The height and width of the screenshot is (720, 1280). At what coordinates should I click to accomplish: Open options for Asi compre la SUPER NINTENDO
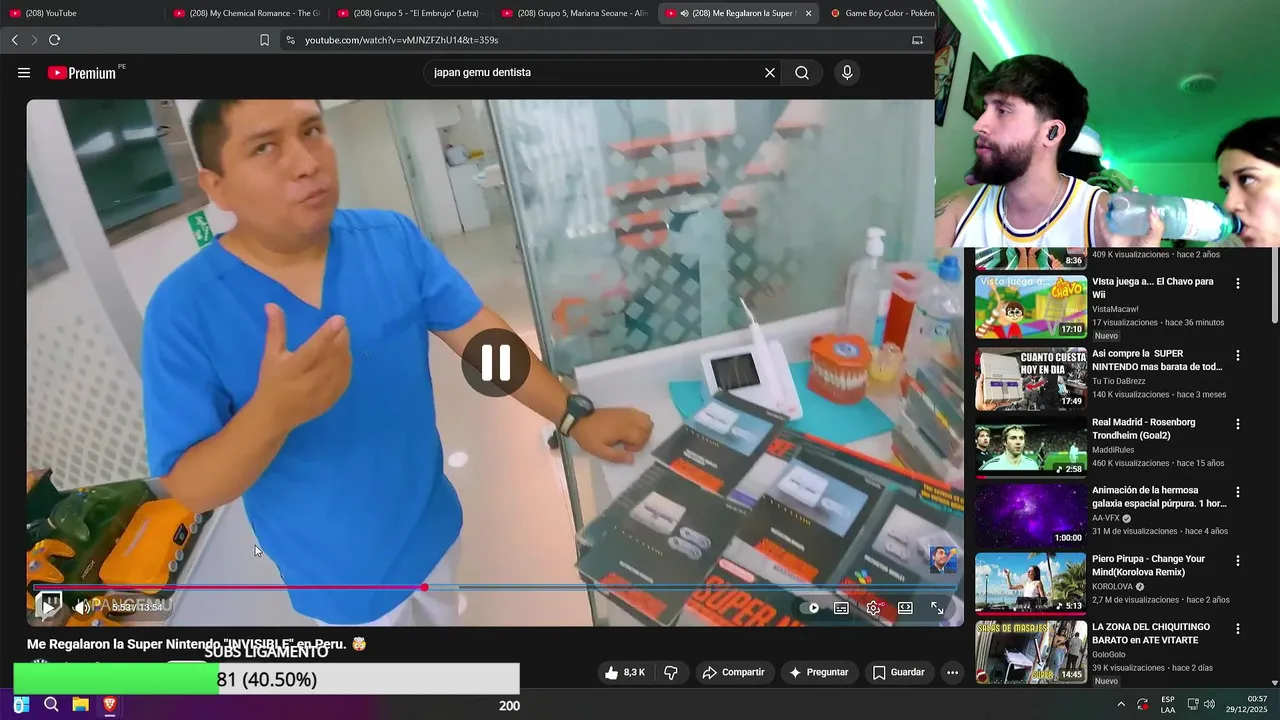[x=1238, y=356]
